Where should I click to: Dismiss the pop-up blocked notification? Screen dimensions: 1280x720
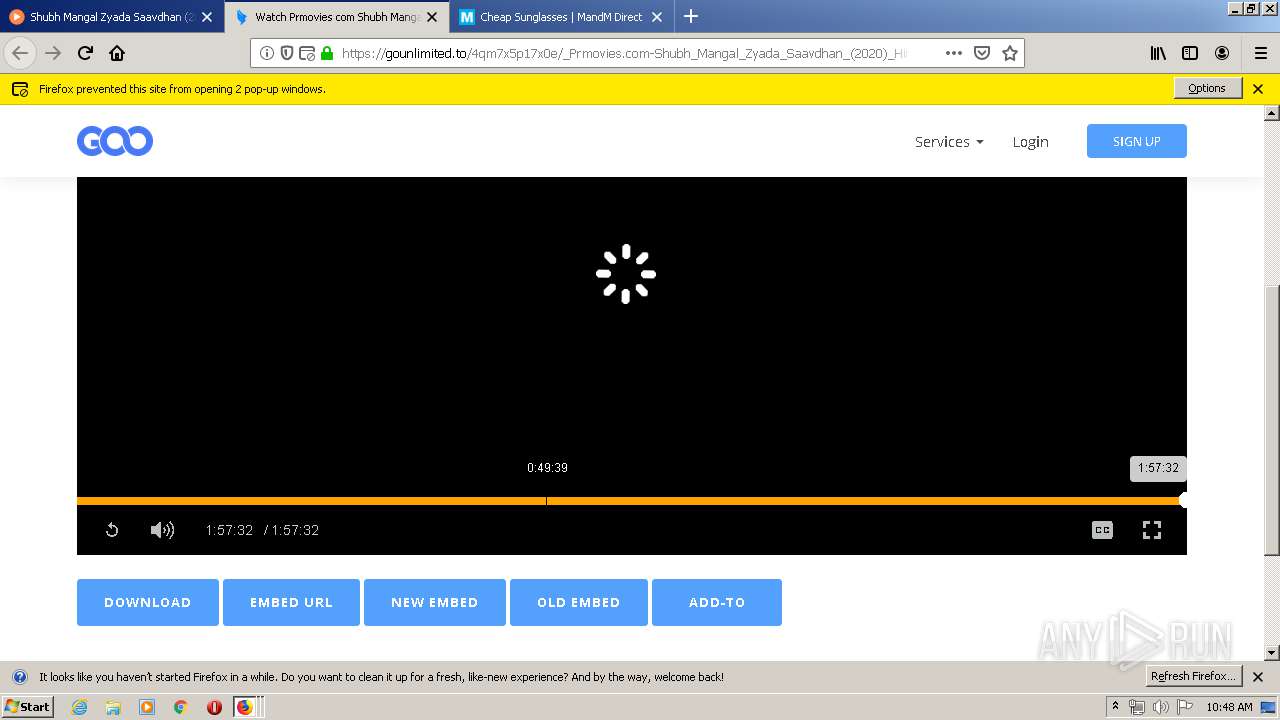point(1258,89)
